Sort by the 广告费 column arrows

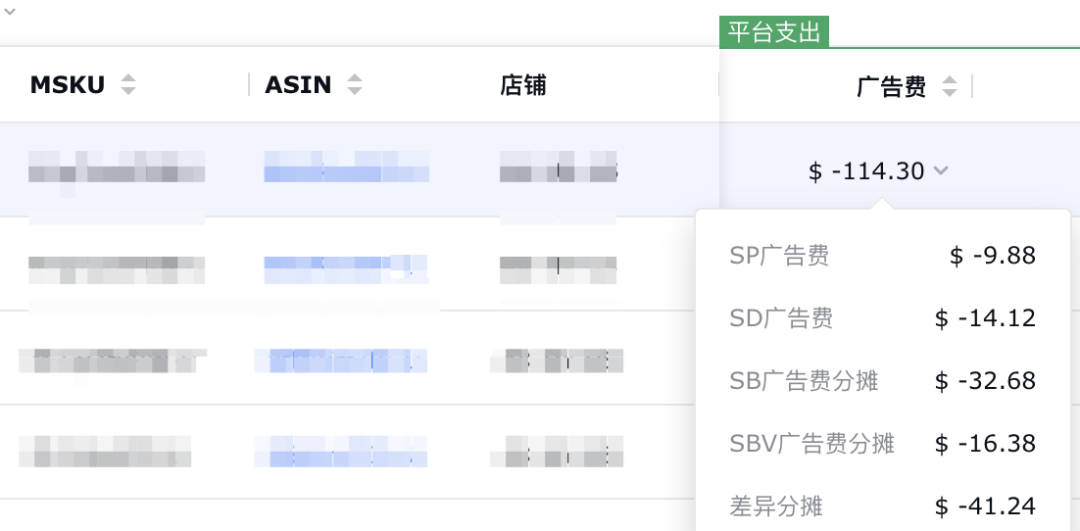point(950,86)
